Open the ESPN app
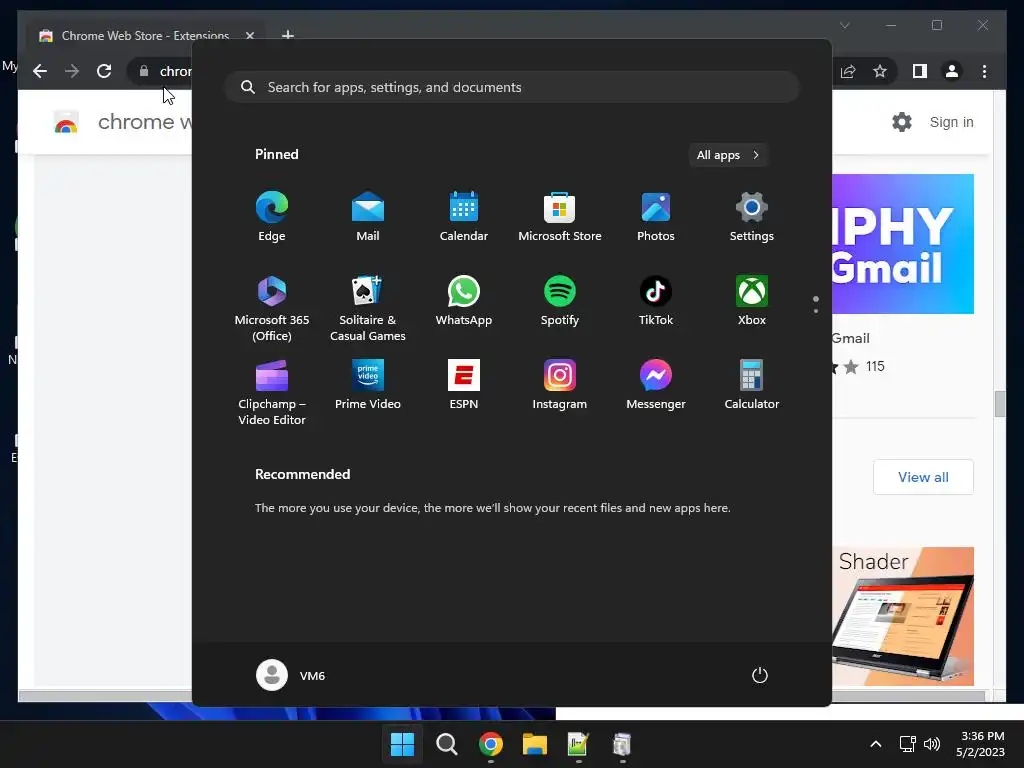Viewport: 1024px width, 768px height. point(464,385)
